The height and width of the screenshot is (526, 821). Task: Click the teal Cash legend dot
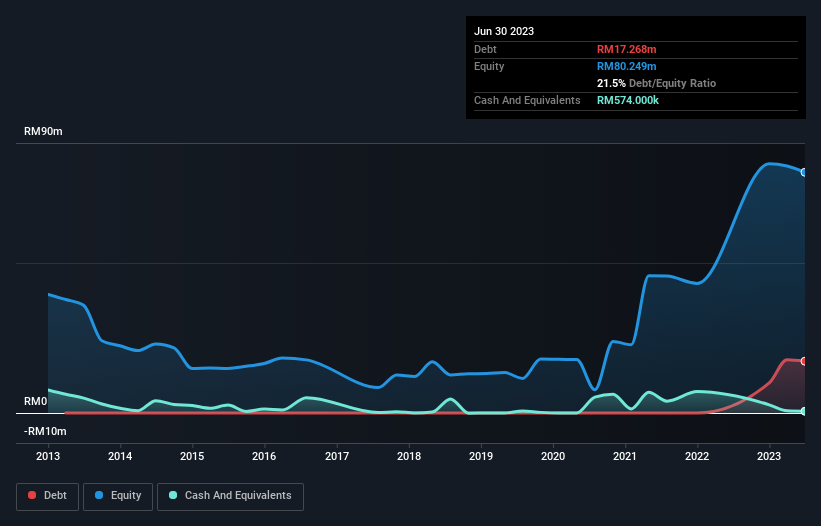174,496
